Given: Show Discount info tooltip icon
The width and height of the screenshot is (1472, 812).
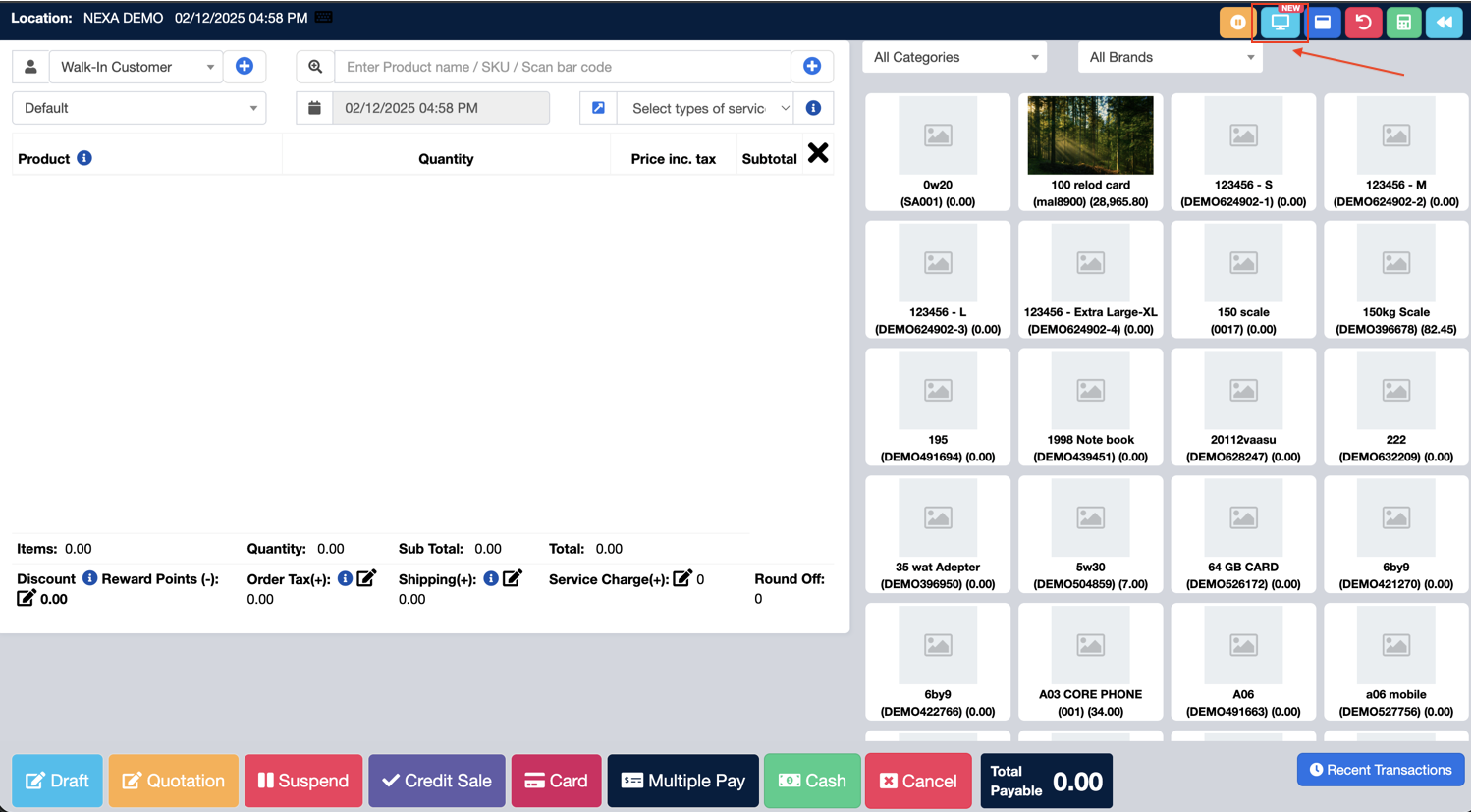Looking at the screenshot, I should click(x=89, y=578).
